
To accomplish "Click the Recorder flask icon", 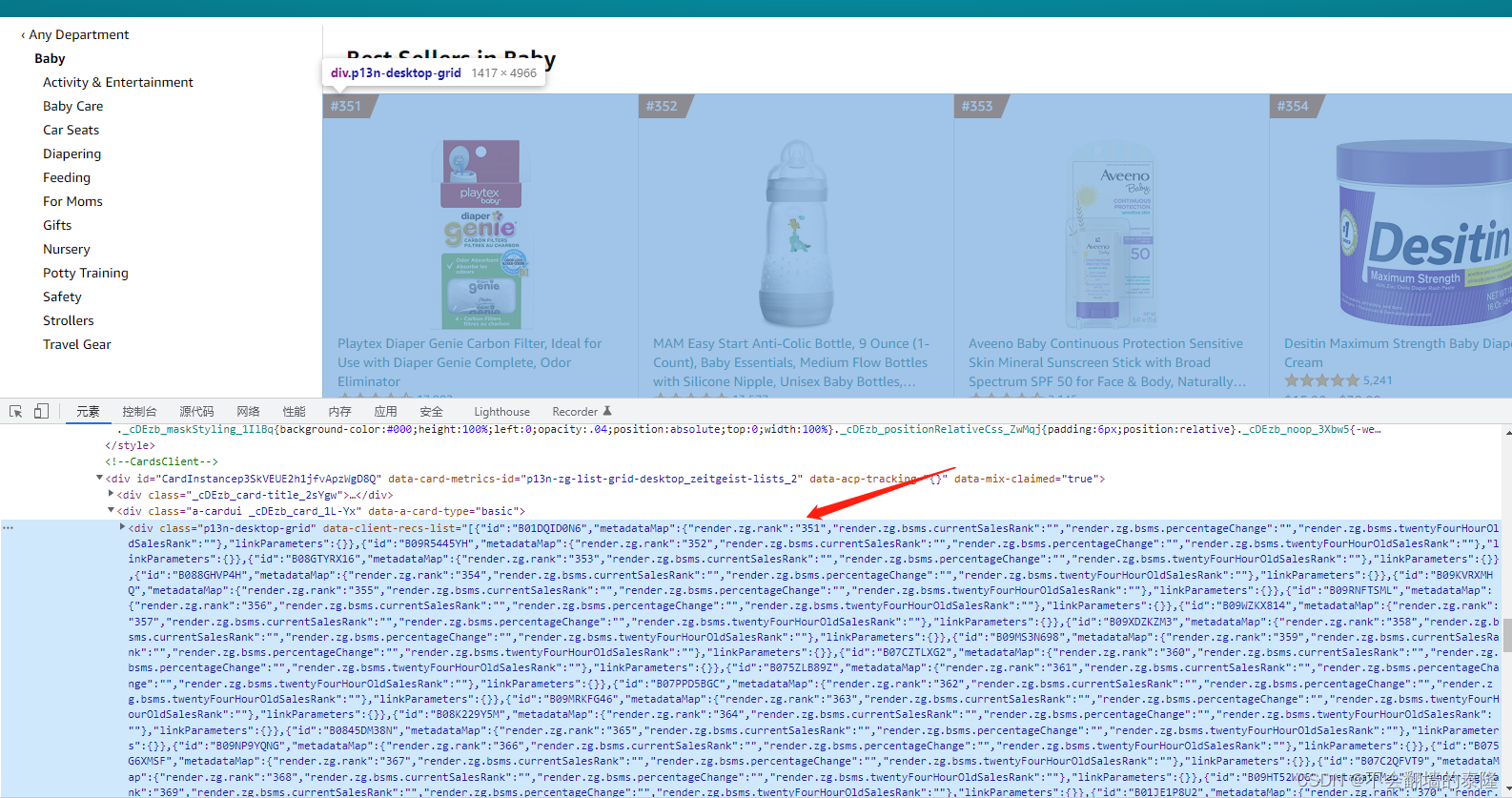I will tap(607, 411).
